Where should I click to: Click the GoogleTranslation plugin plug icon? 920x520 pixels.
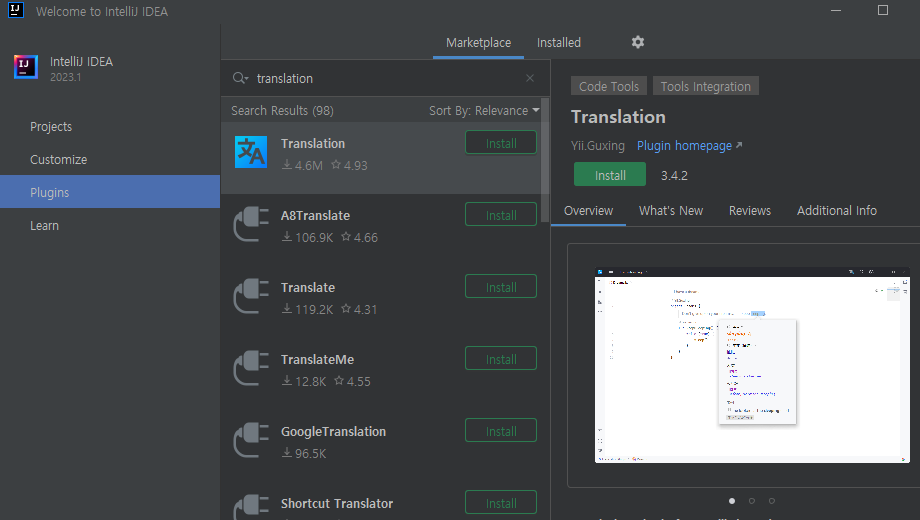[x=251, y=440]
